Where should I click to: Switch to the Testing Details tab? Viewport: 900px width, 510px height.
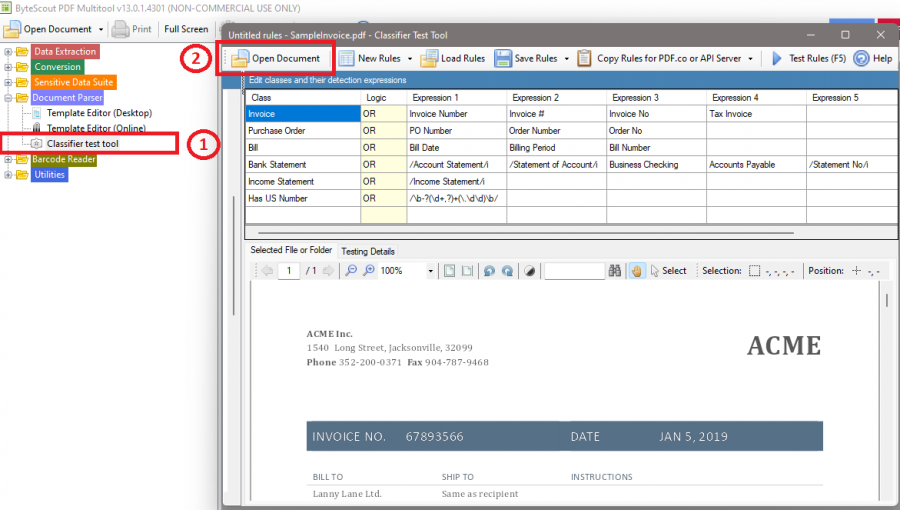[x=368, y=251]
